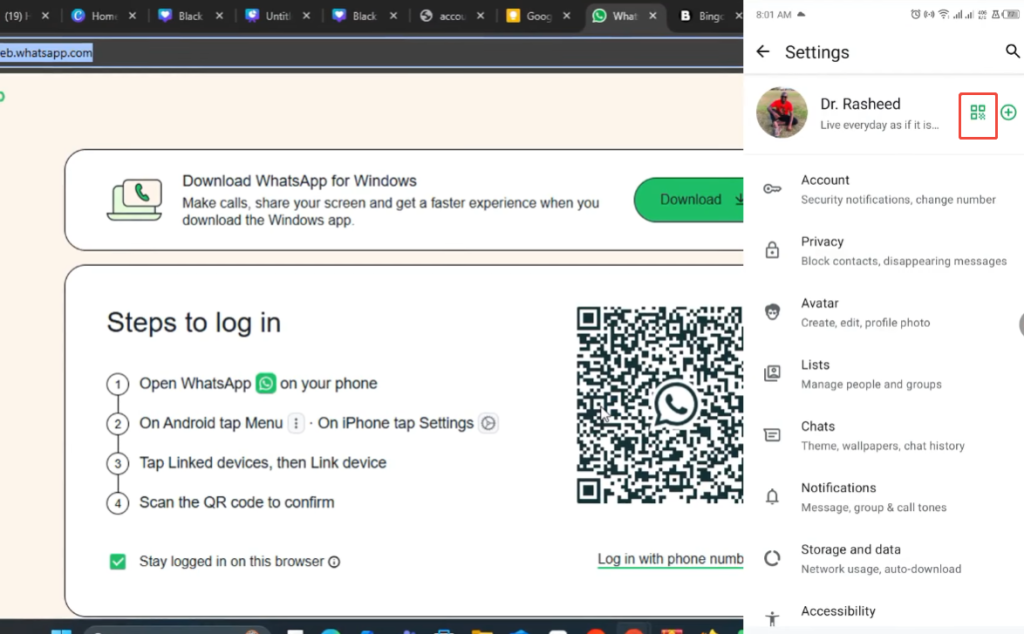The width and height of the screenshot is (1024, 634).
Task: Tap the Notifications bell icon
Action: click(772, 497)
